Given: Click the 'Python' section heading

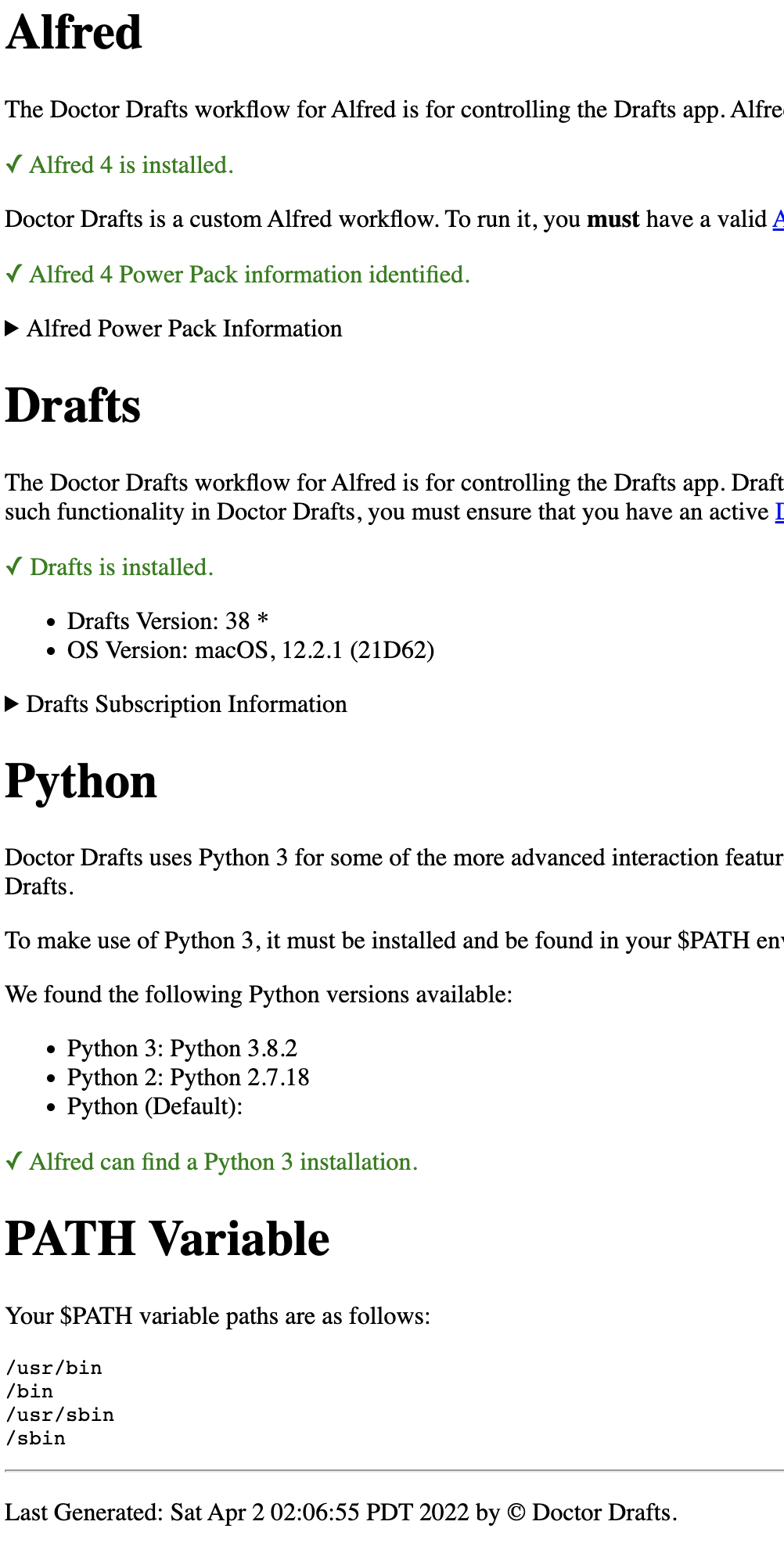Looking at the screenshot, I should point(81,782).
